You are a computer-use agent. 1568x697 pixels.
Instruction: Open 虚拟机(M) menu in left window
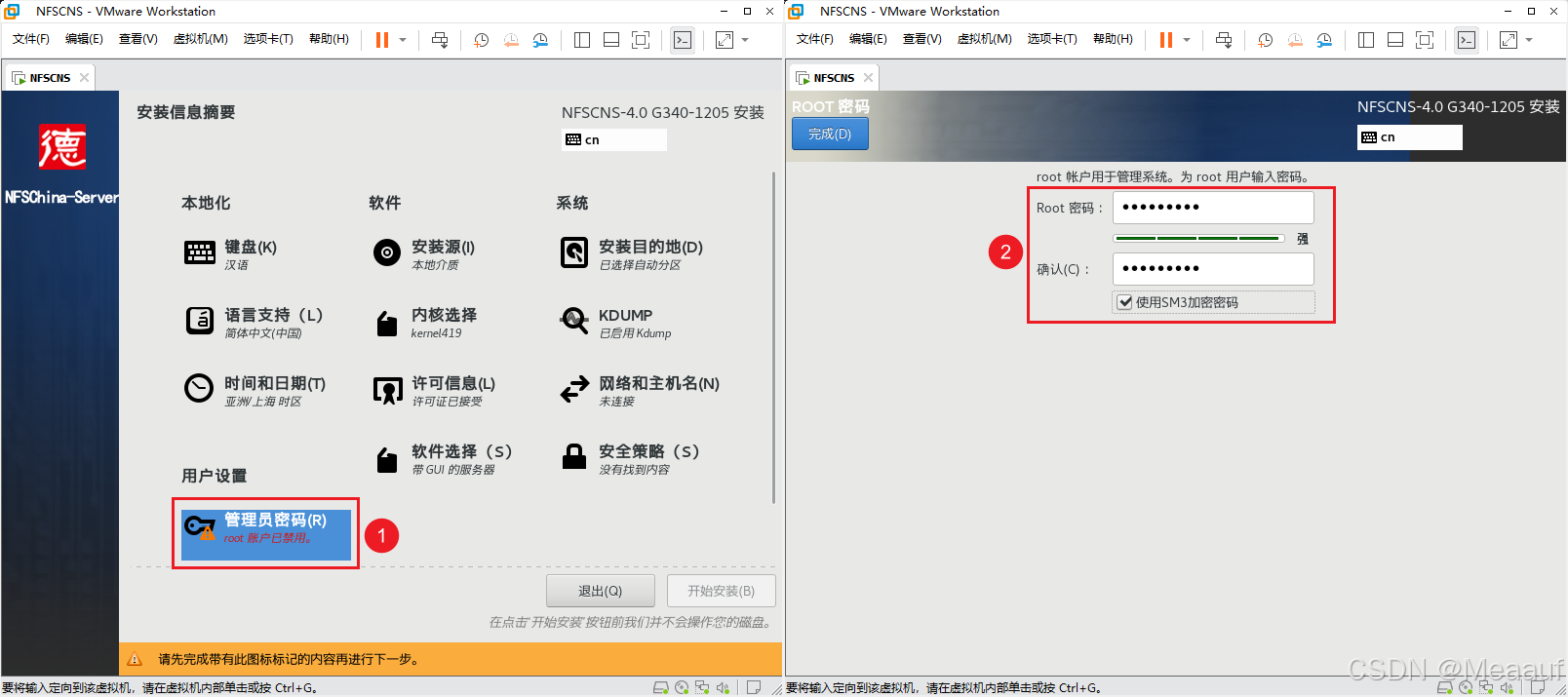[x=201, y=39]
